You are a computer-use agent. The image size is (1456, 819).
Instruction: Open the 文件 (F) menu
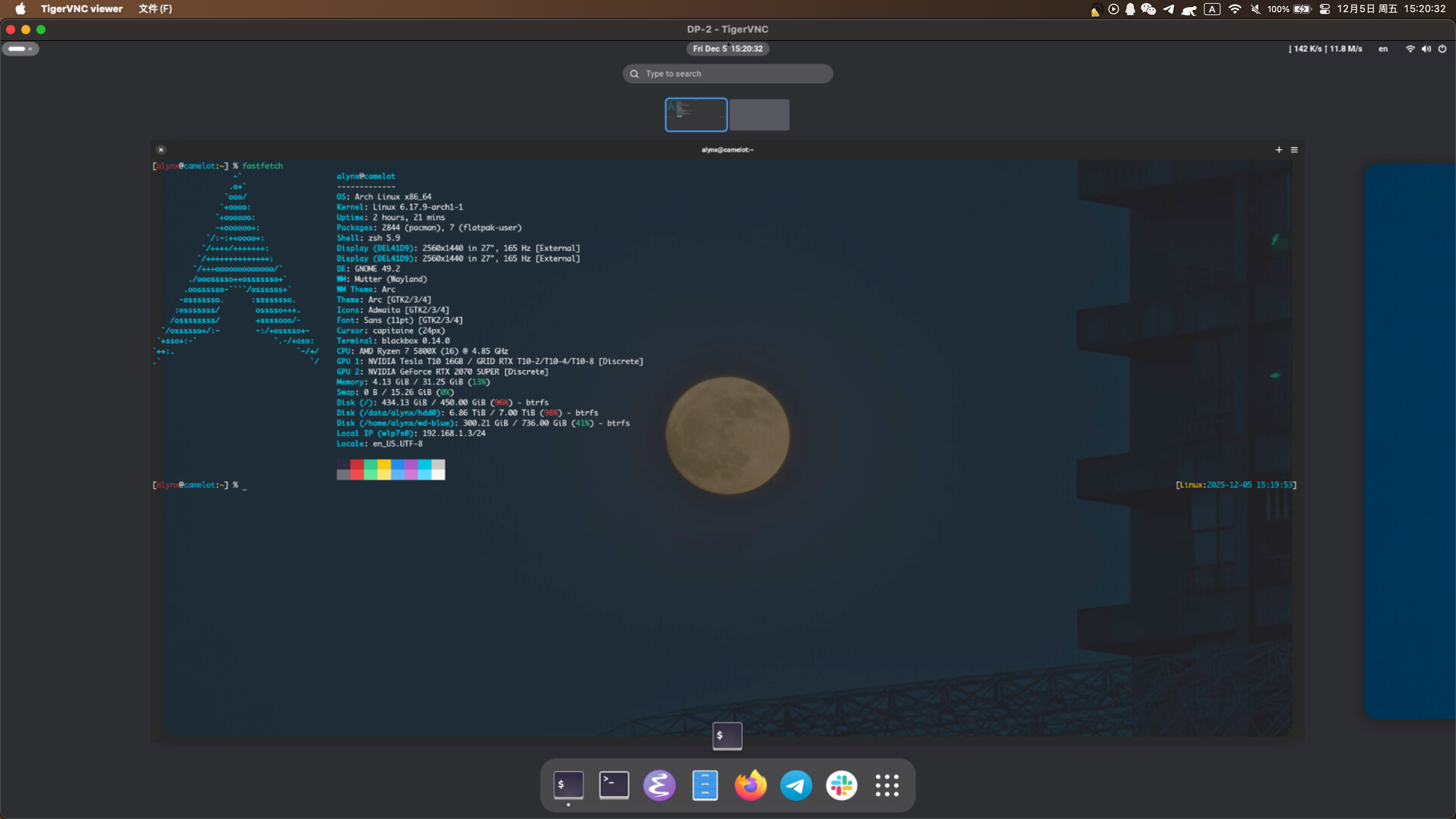click(x=155, y=8)
